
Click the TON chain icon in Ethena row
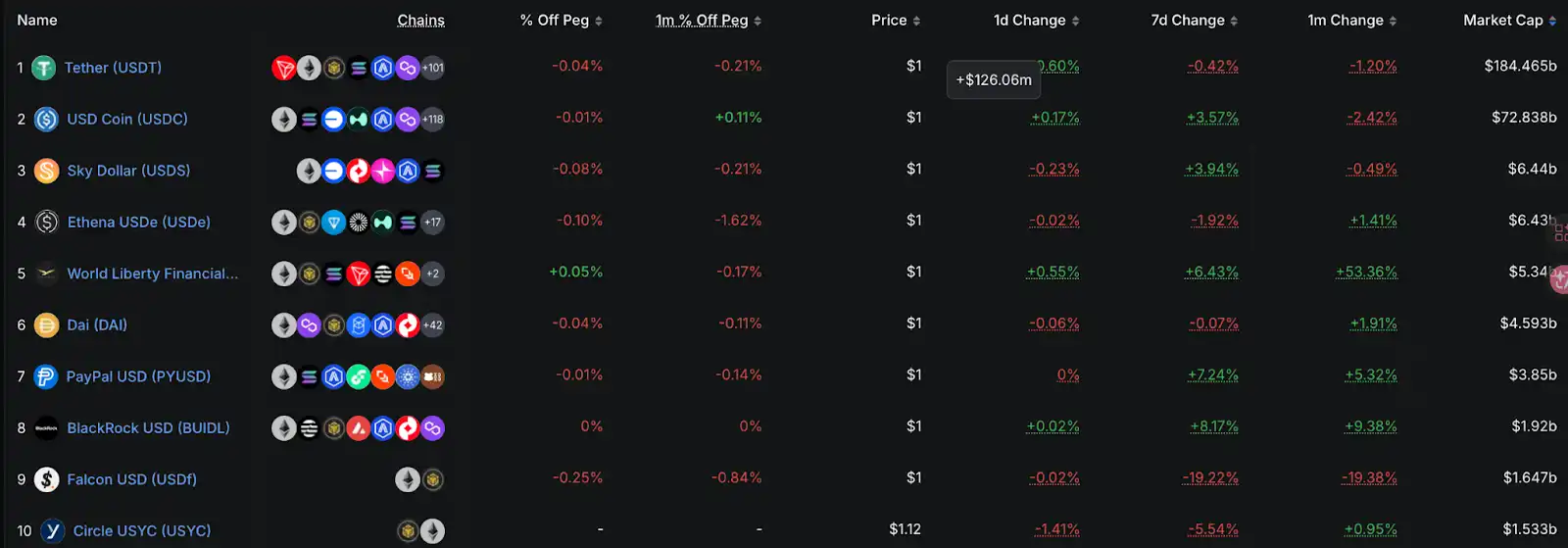[334, 223]
